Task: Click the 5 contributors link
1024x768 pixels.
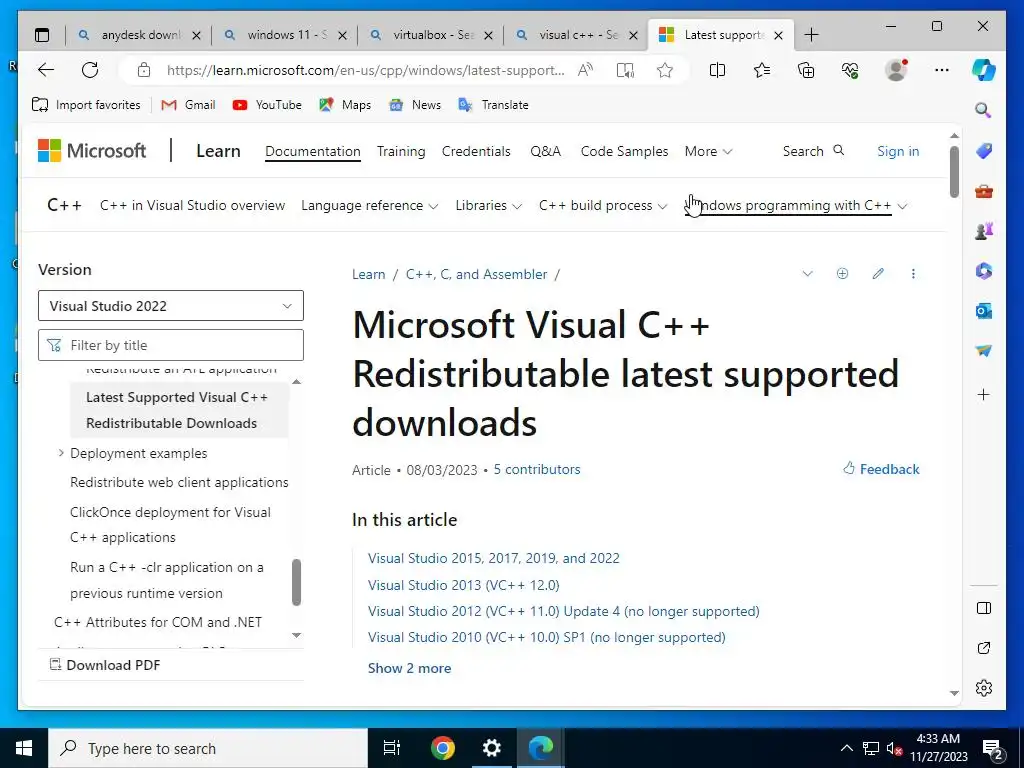Action: pos(537,470)
